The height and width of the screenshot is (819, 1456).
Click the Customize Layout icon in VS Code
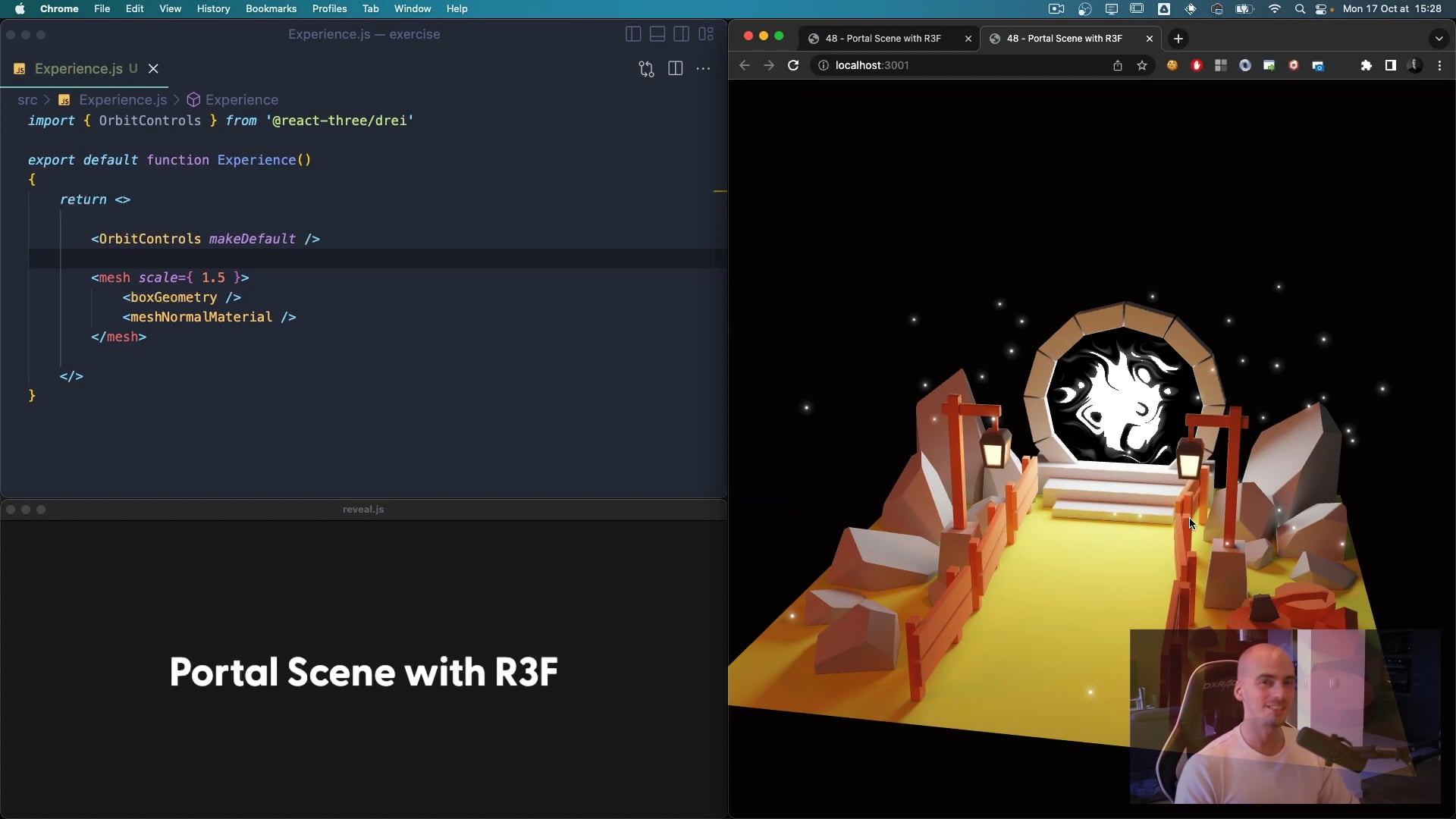click(x=706, y=34)
